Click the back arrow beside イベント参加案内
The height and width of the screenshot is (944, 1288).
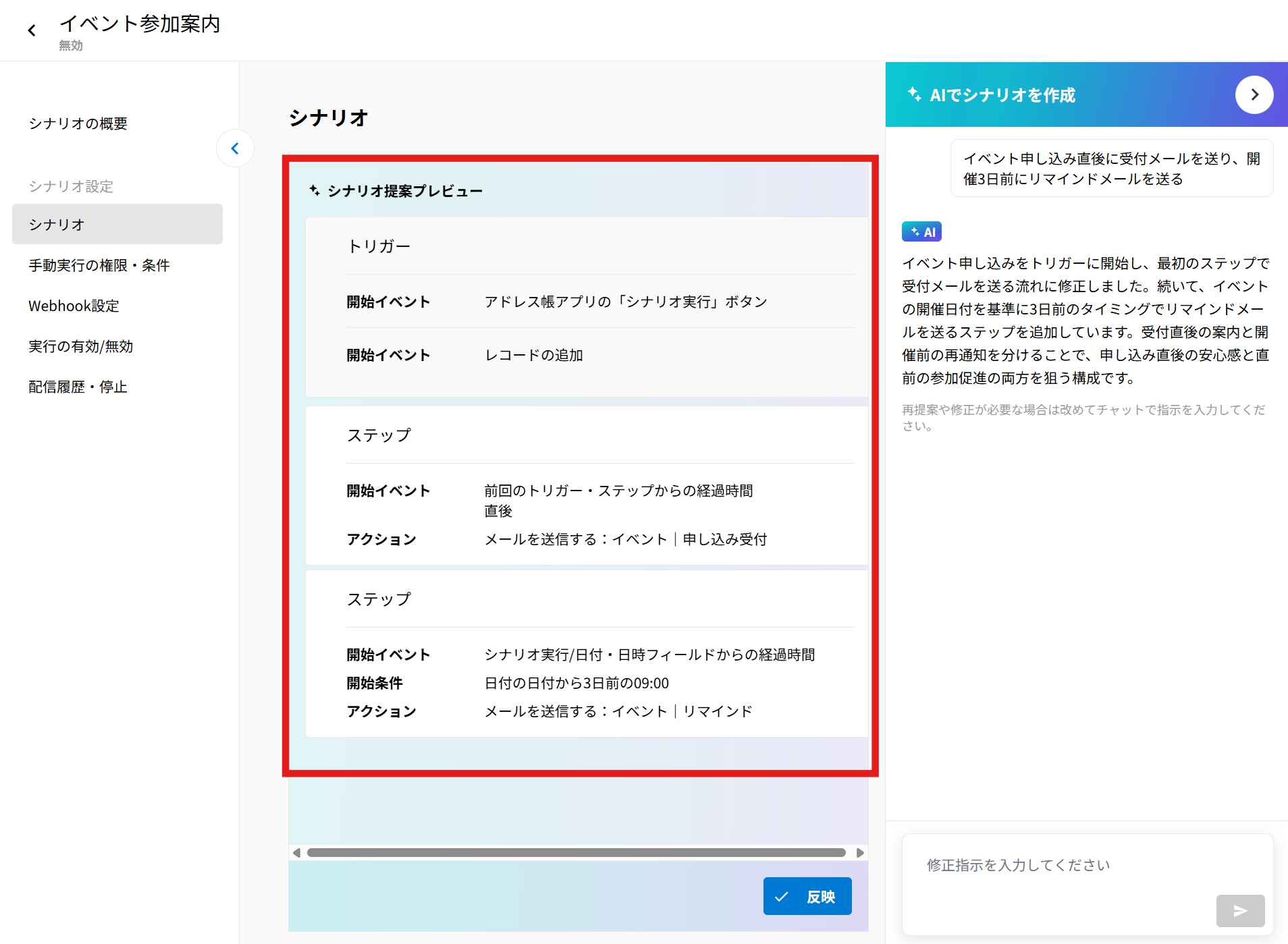(32, 30)
